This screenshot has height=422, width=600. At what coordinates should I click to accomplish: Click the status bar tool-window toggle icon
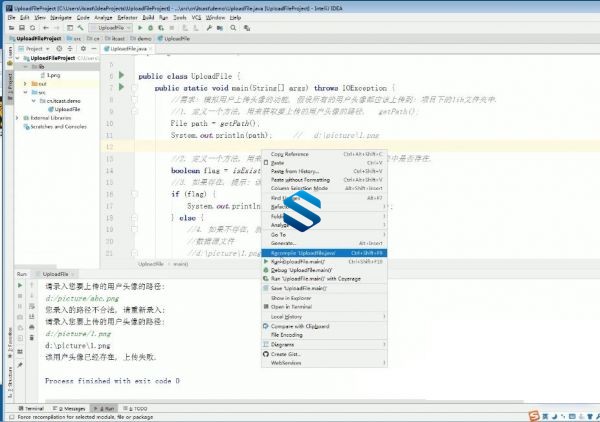coord(11,417)
